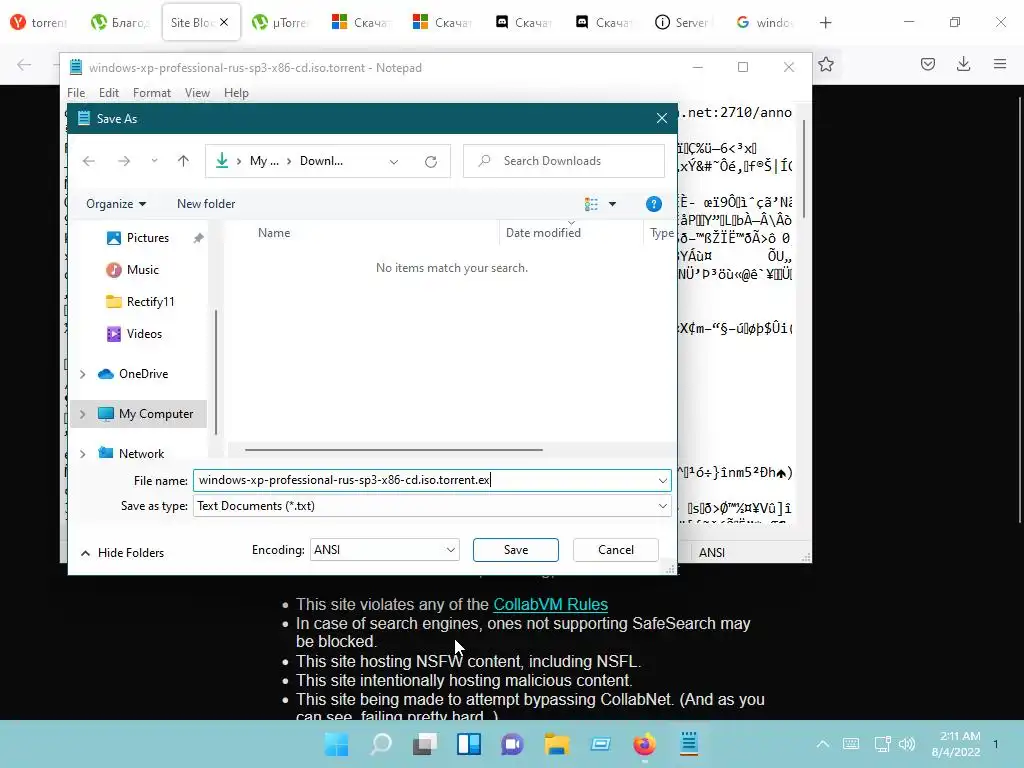Click the Save button

516,550
